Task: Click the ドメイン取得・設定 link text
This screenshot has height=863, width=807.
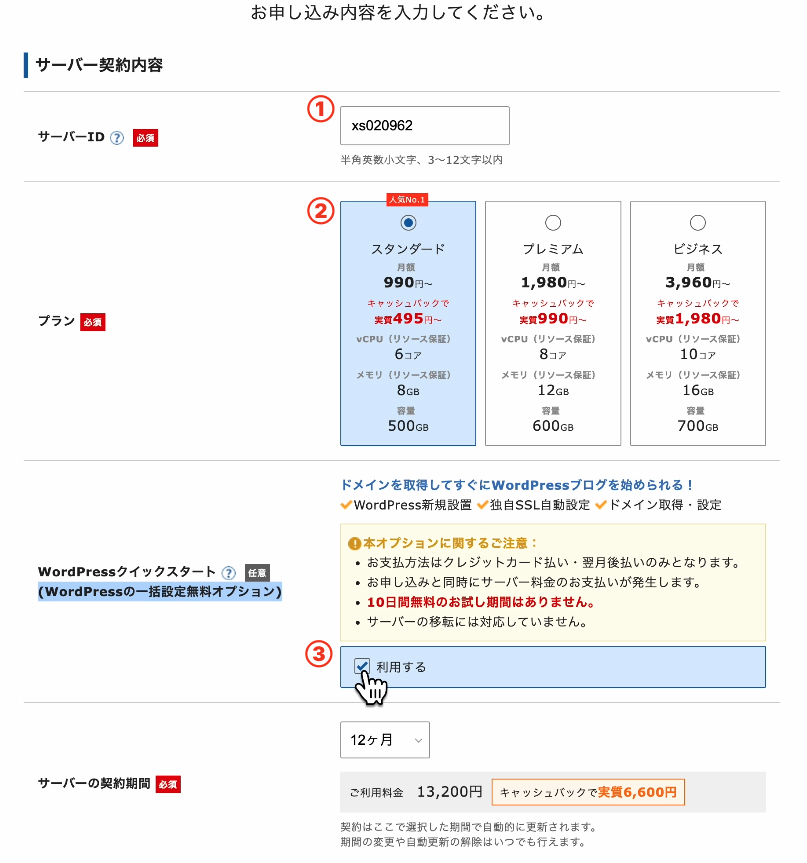Action: pos(664,505)
